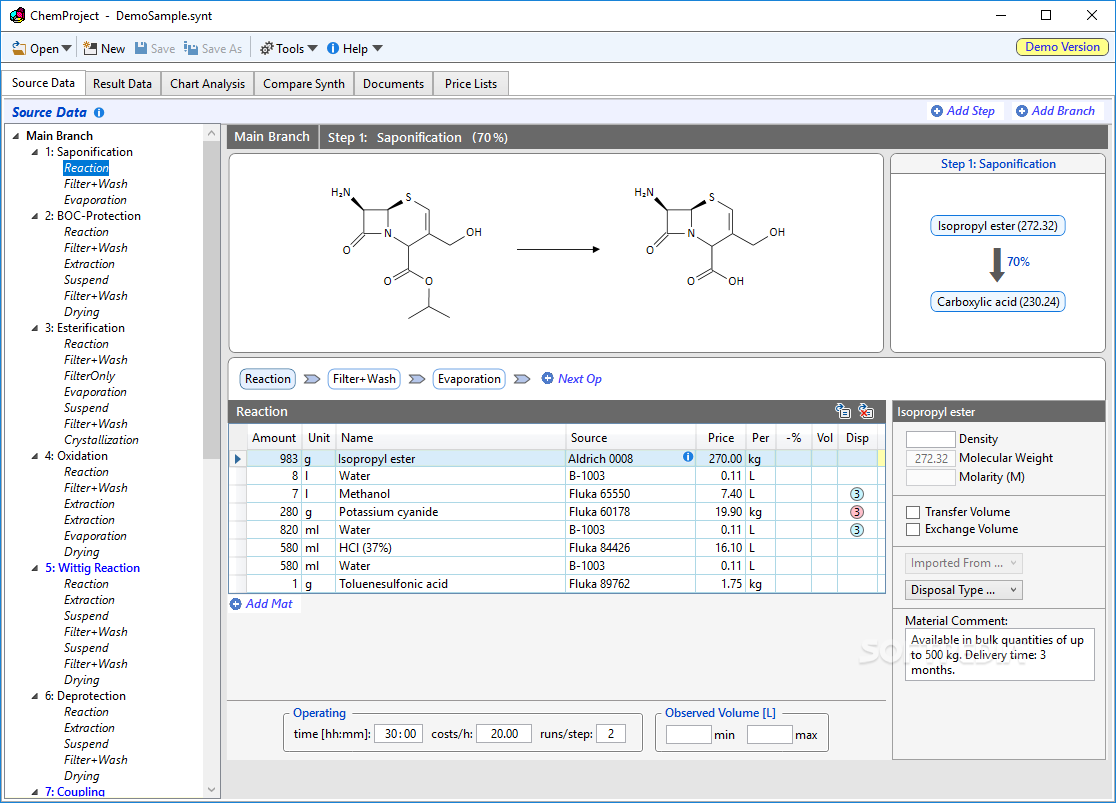
Task: Open the Price Lists tab
Action: coord(471,83)
